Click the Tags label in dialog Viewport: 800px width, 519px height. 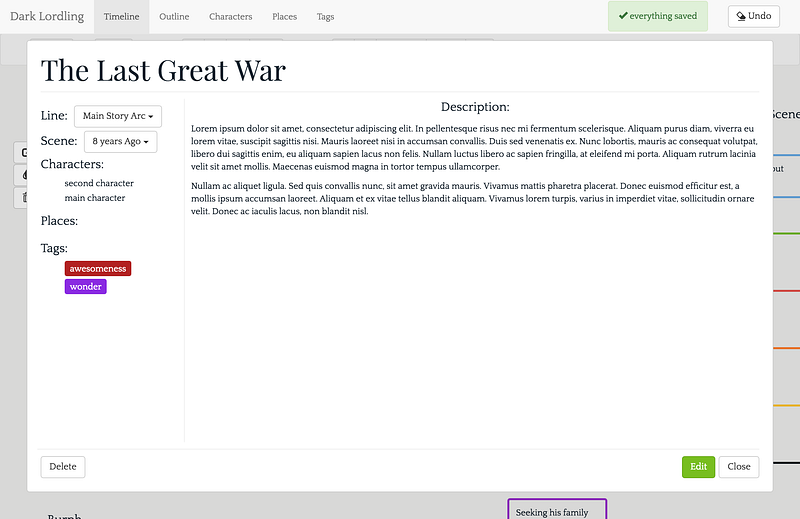54,249
